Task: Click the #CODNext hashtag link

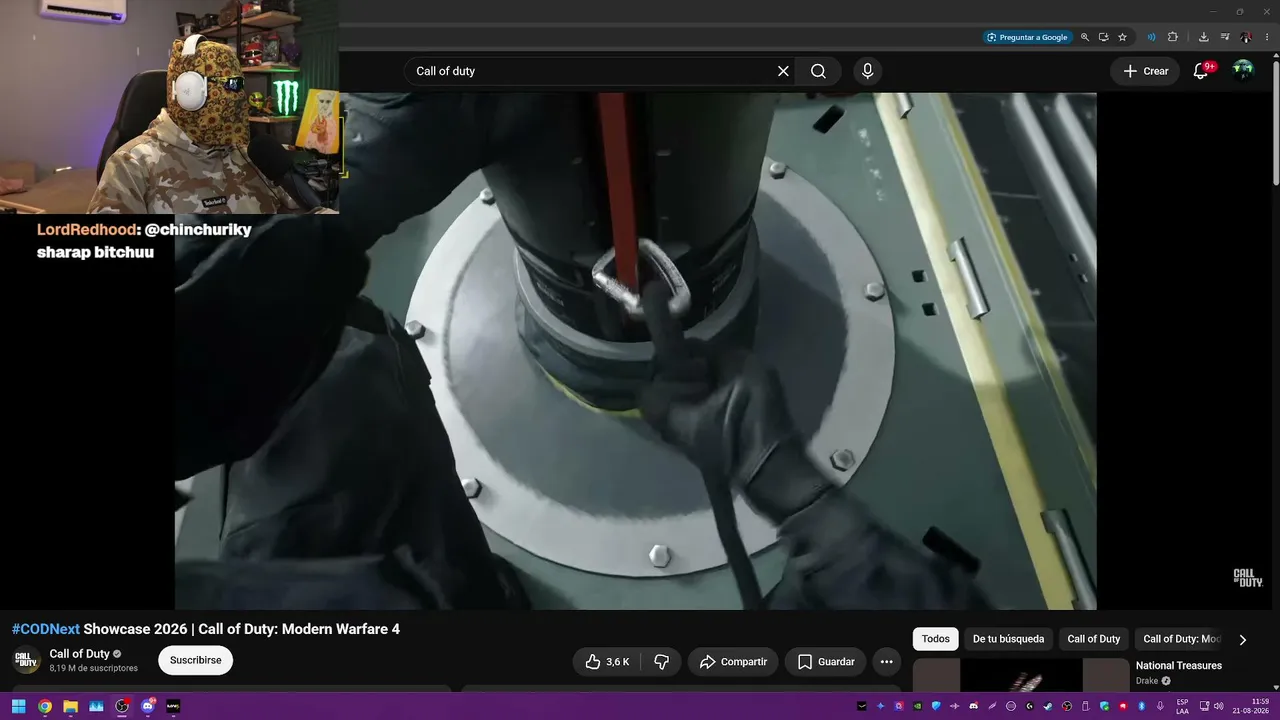Action: click(x=46, y=629)
